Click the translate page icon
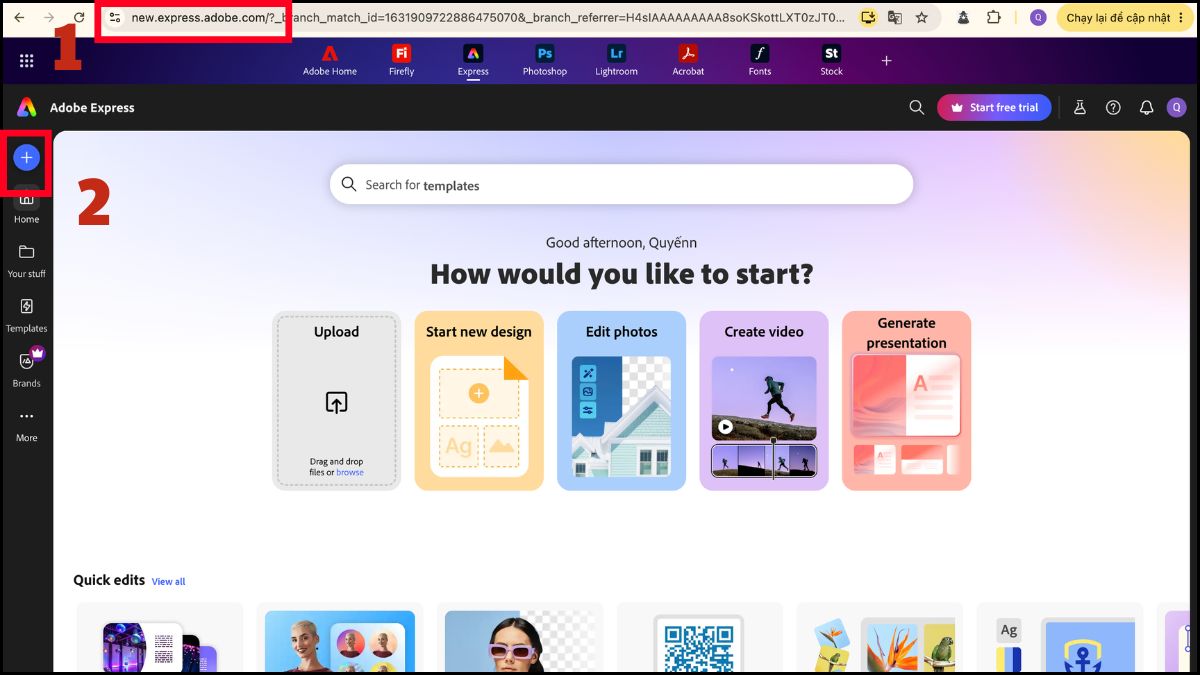The image size is (1200, 675). coord(895,18)
